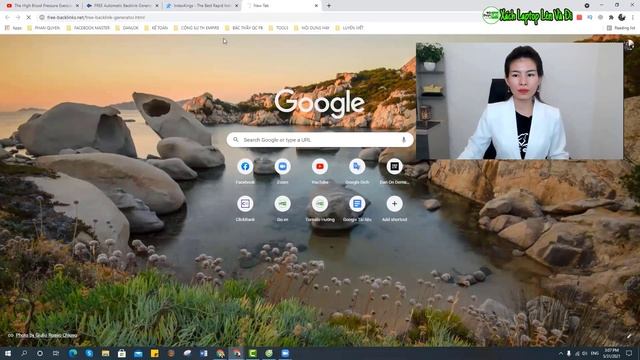Click into the Google search box
Viewport: 640px width, 360px height.
pos(320,140)
